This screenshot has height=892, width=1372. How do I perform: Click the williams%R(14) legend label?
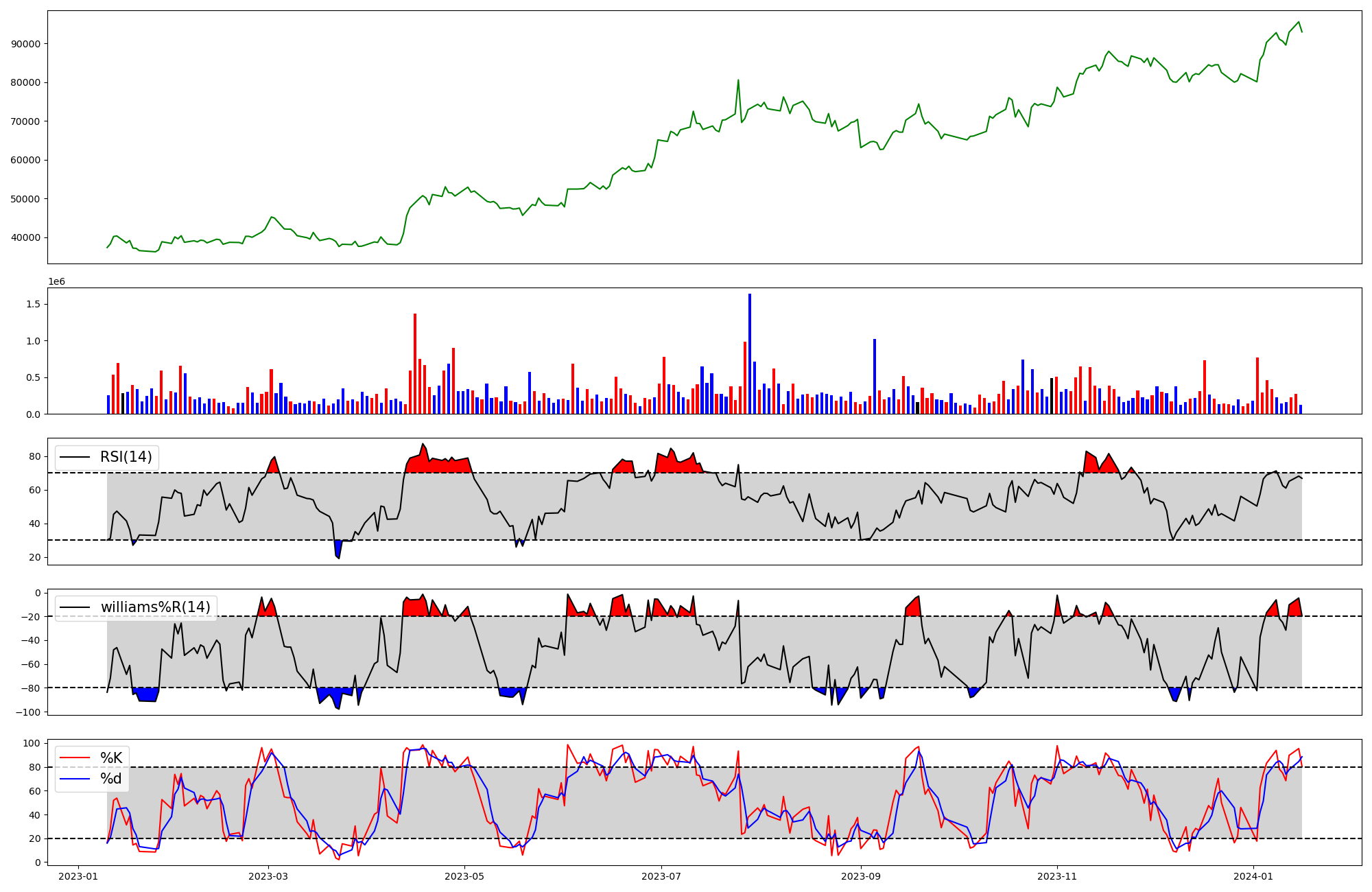[156, 607]
